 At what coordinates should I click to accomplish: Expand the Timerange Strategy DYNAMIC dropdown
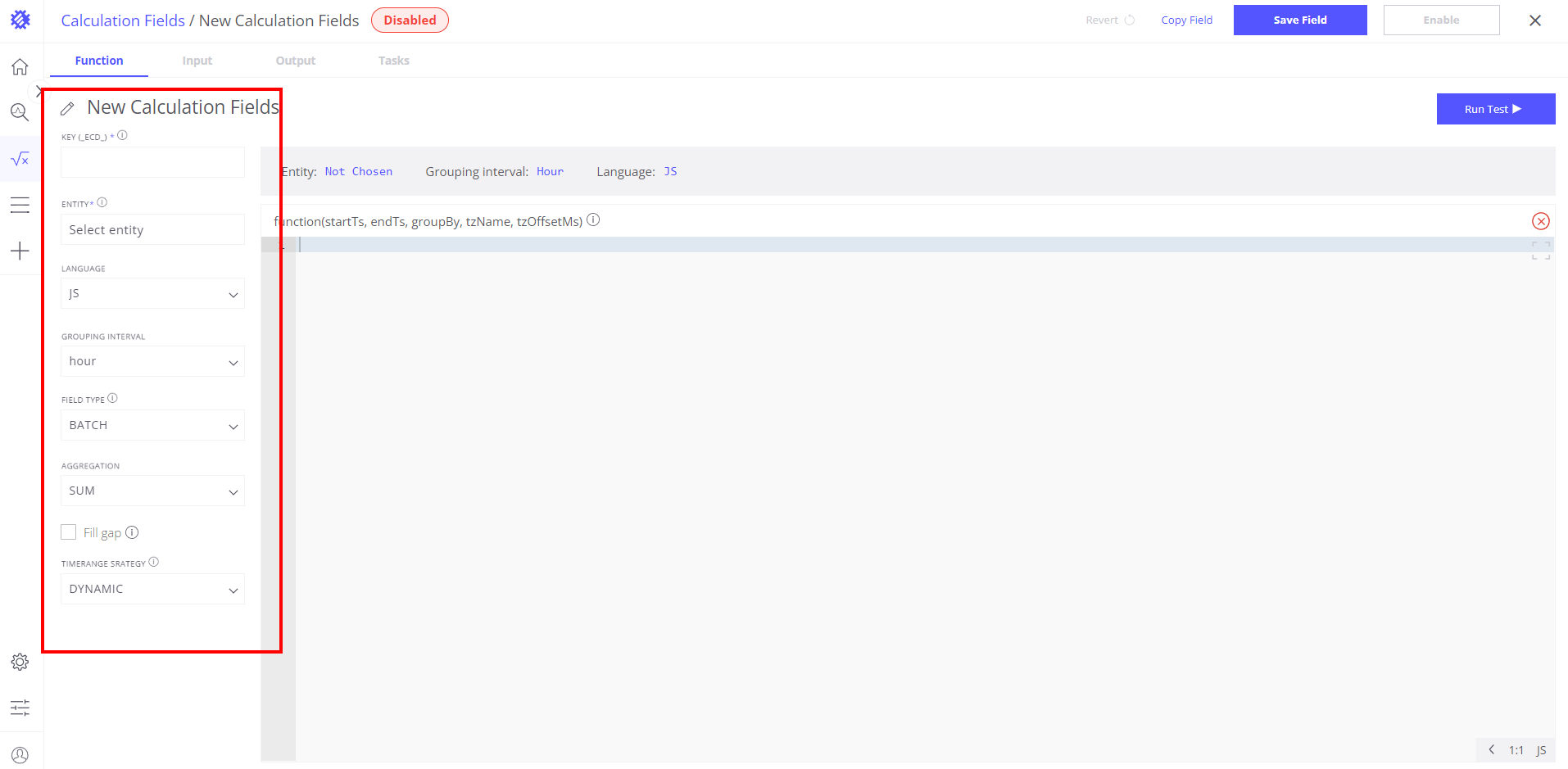pyautogui.click(x=152, y=589)
